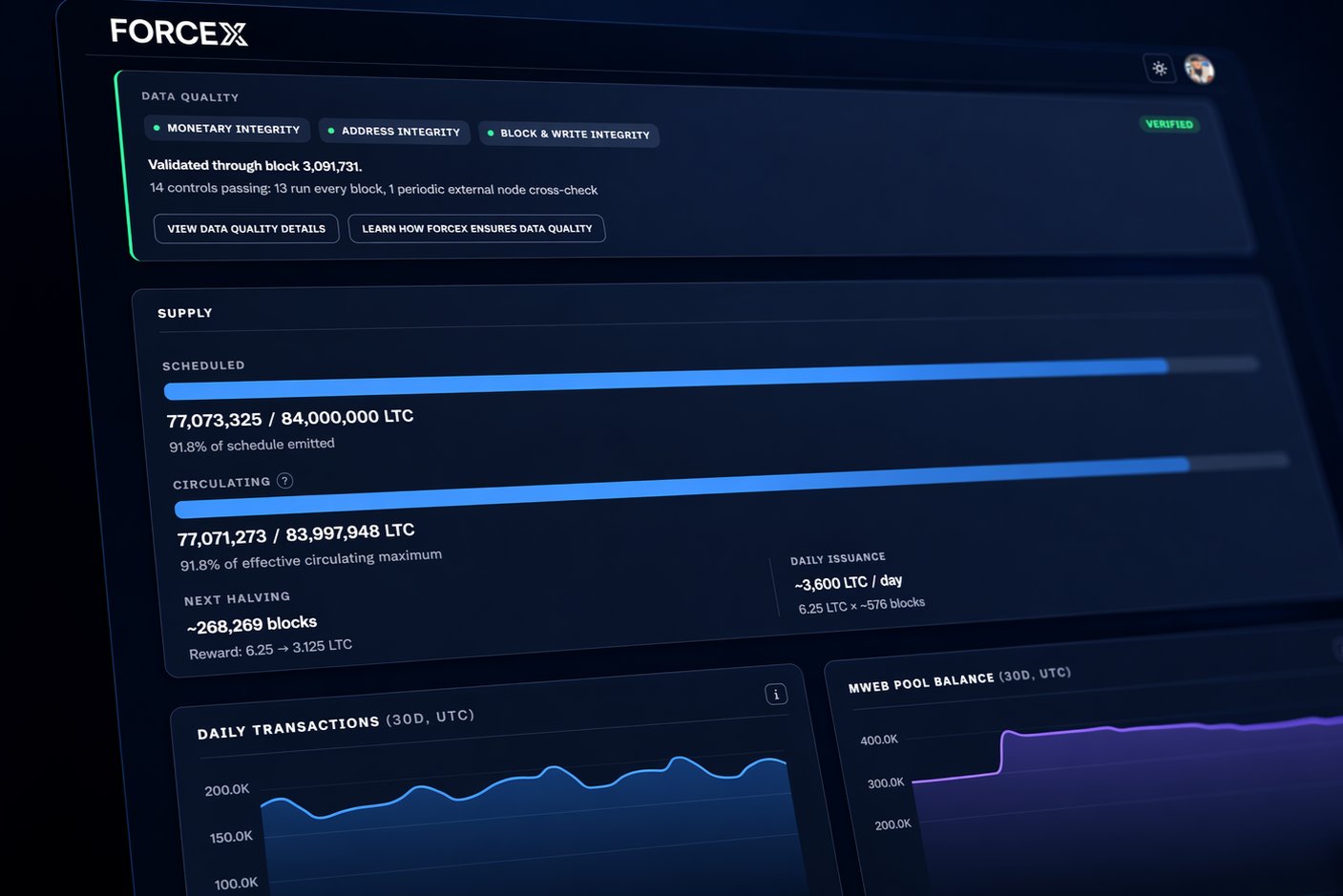Click the FORCEX logo

178,32
